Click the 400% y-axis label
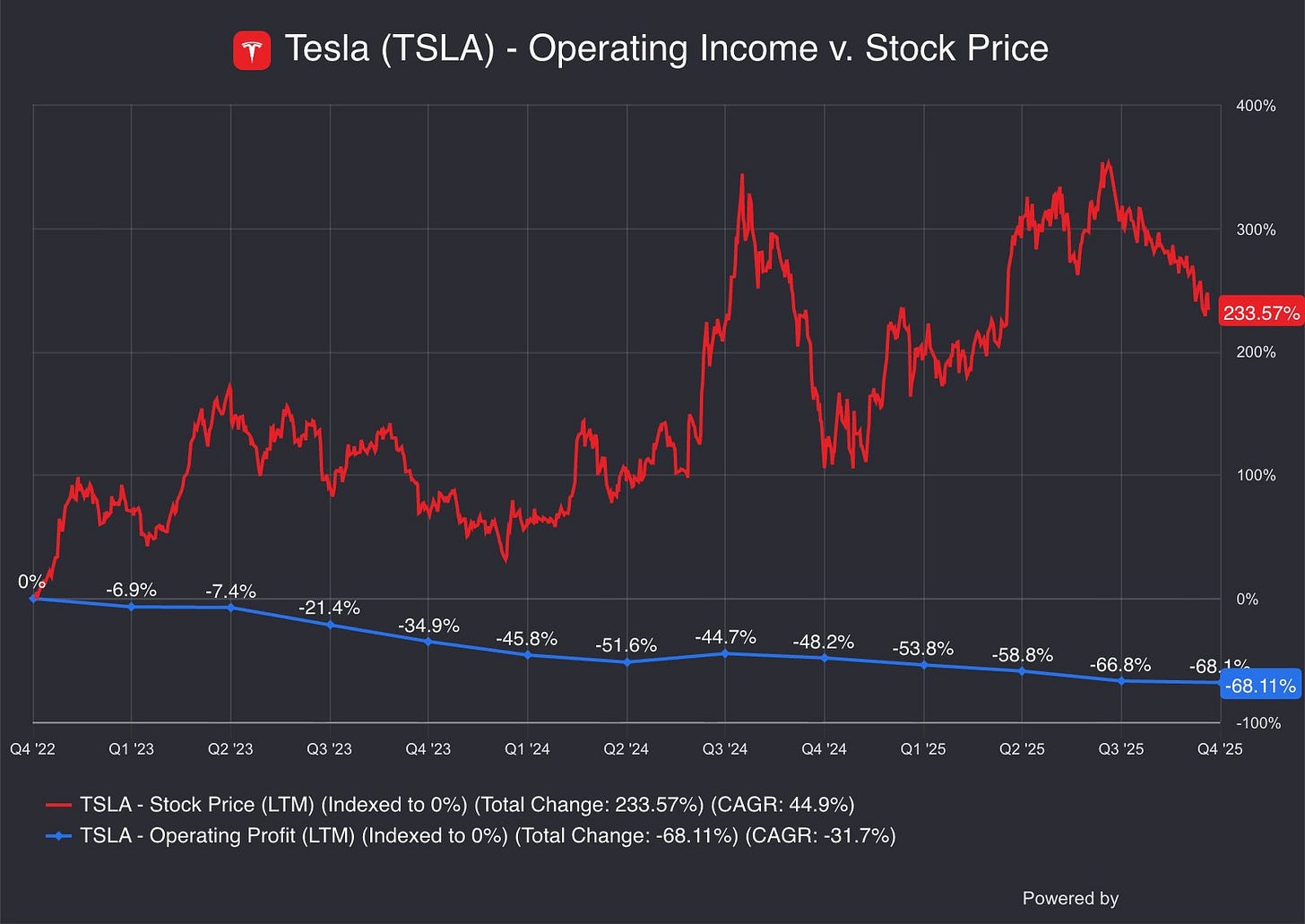 tap(1256, 106)
